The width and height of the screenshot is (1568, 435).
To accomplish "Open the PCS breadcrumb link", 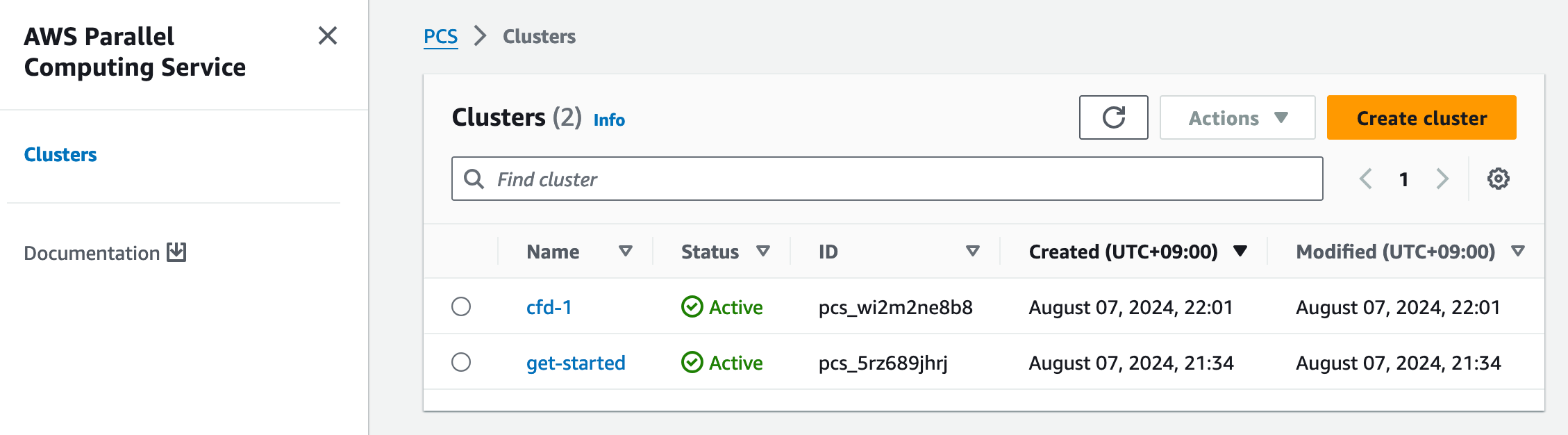I will (x=440, y=36).
